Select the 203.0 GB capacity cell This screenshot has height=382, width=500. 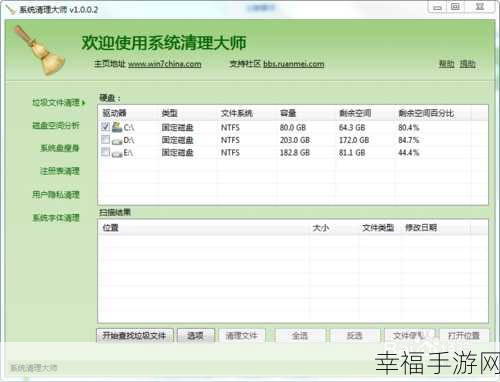[295, 140]
